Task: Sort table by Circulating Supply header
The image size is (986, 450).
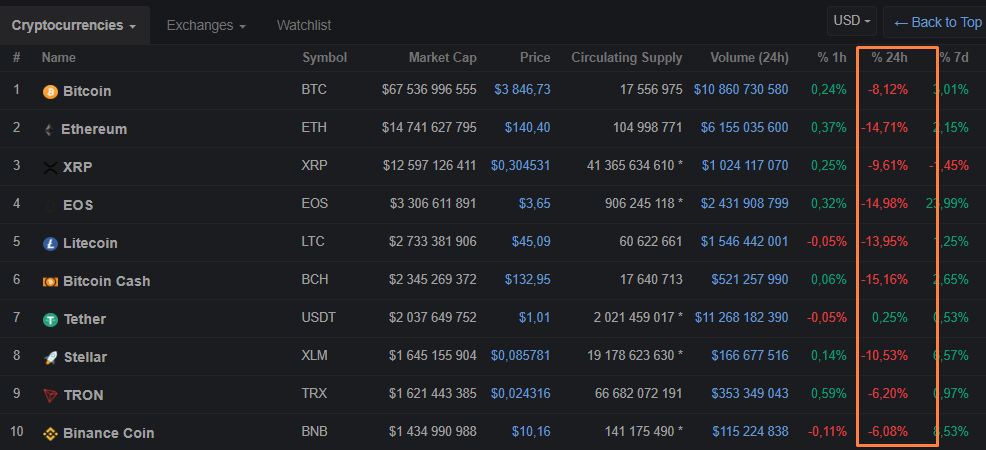Action: click(x=626, y=57)
